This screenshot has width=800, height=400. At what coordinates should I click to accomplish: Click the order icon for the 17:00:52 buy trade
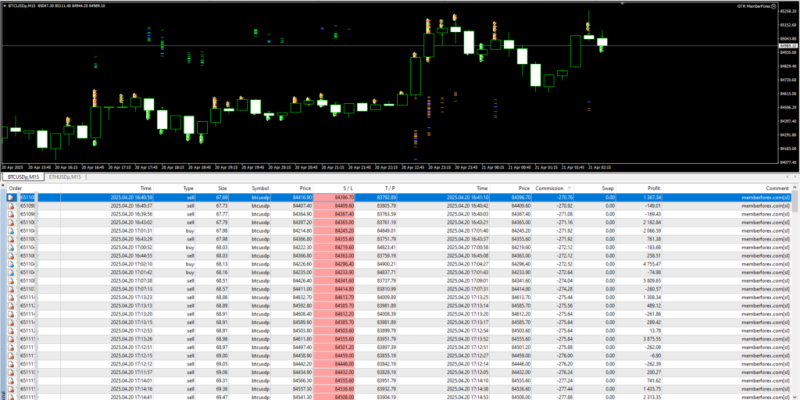click(x=10, y=250)
